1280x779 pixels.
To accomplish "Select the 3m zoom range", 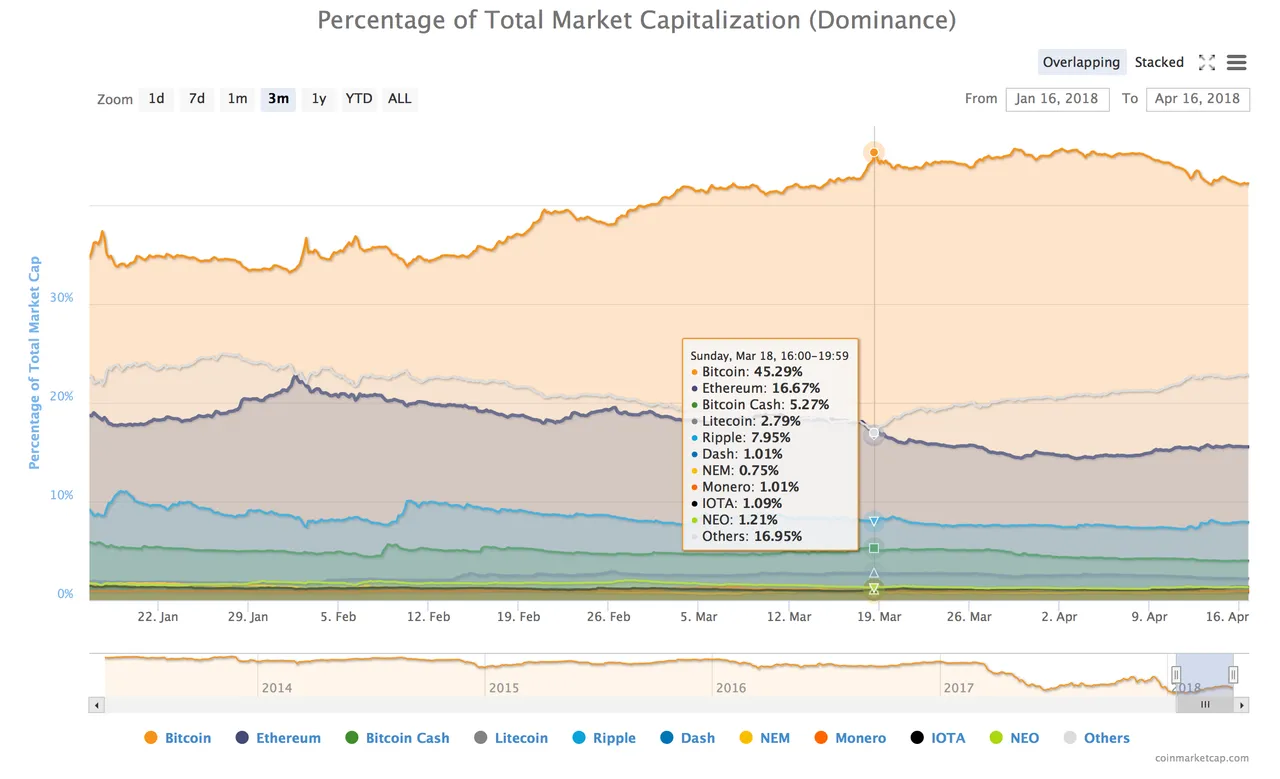I will pos(278,98).
